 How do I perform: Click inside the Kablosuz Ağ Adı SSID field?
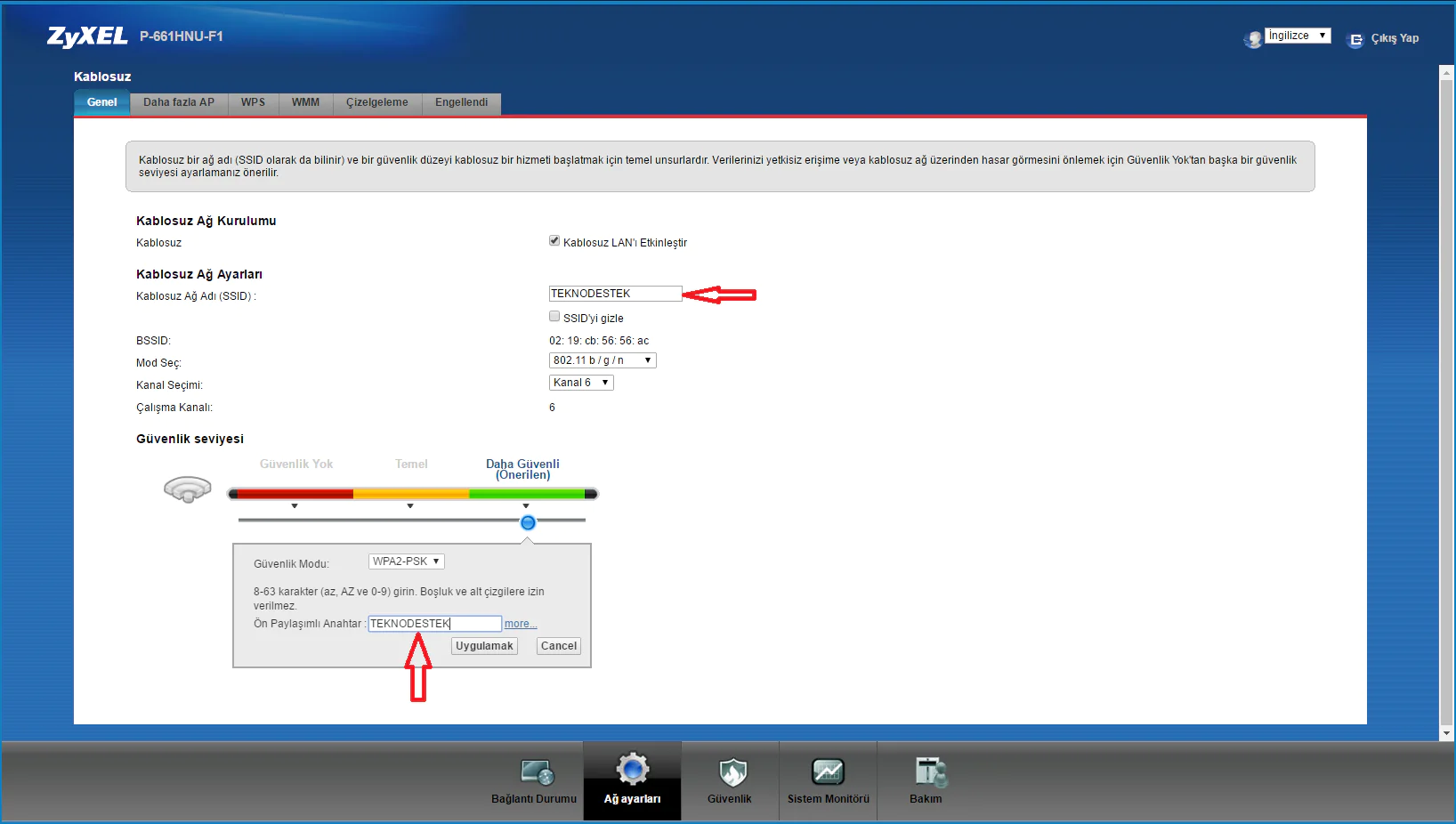[x=614, y=293]
